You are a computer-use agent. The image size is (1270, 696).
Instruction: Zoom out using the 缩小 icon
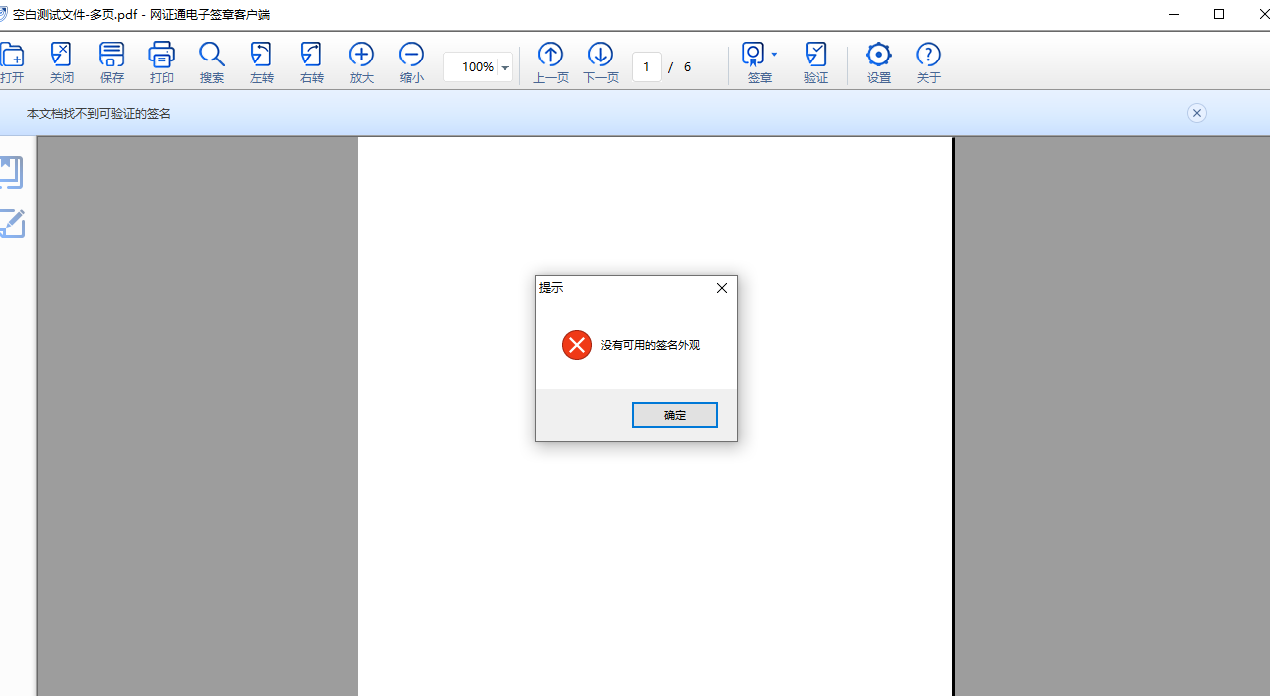pyautogui.click(x=411, y=56)
